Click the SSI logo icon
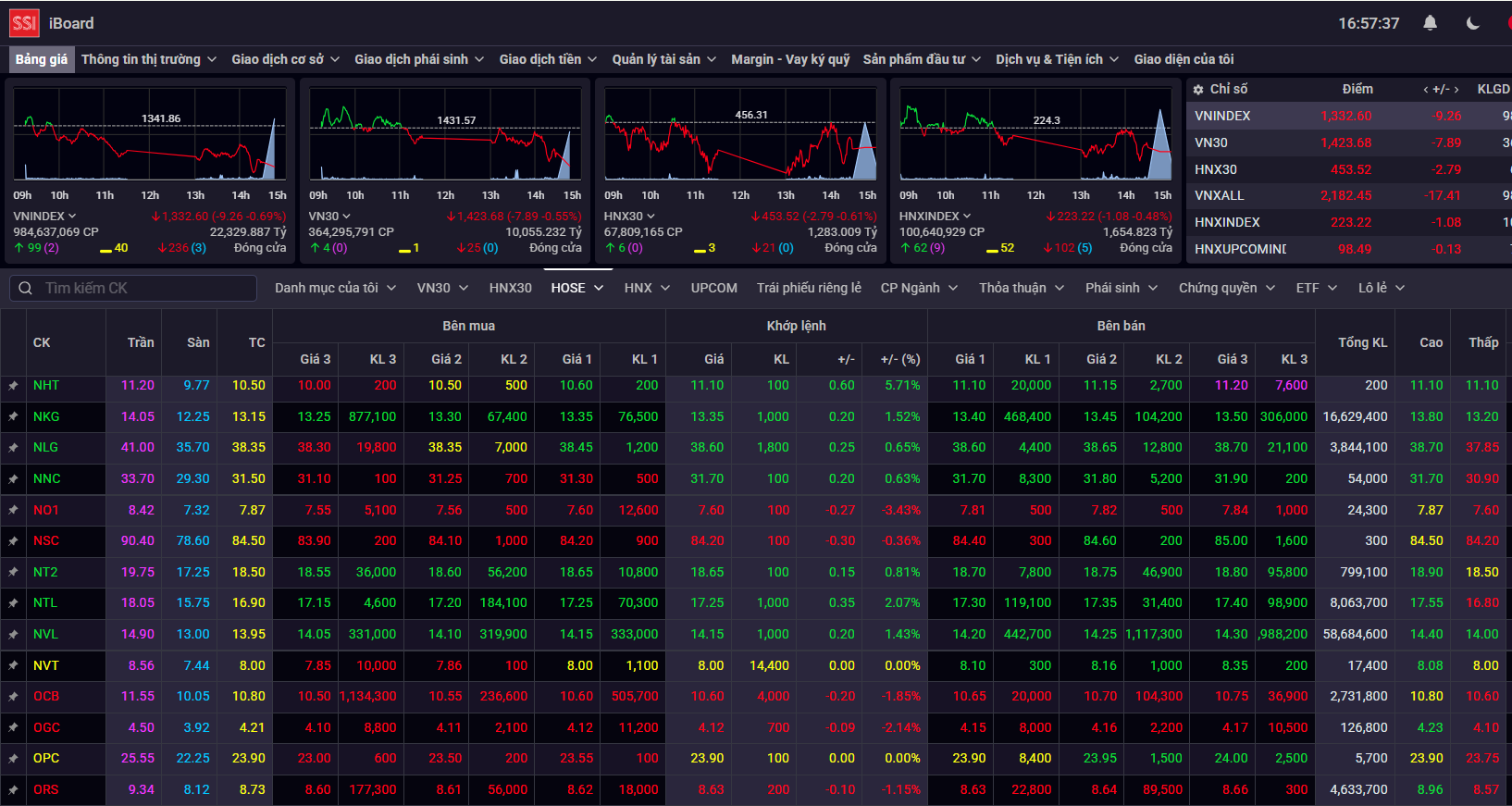The width and height of the screenshot is (1512, 806). tap(24, 23)
